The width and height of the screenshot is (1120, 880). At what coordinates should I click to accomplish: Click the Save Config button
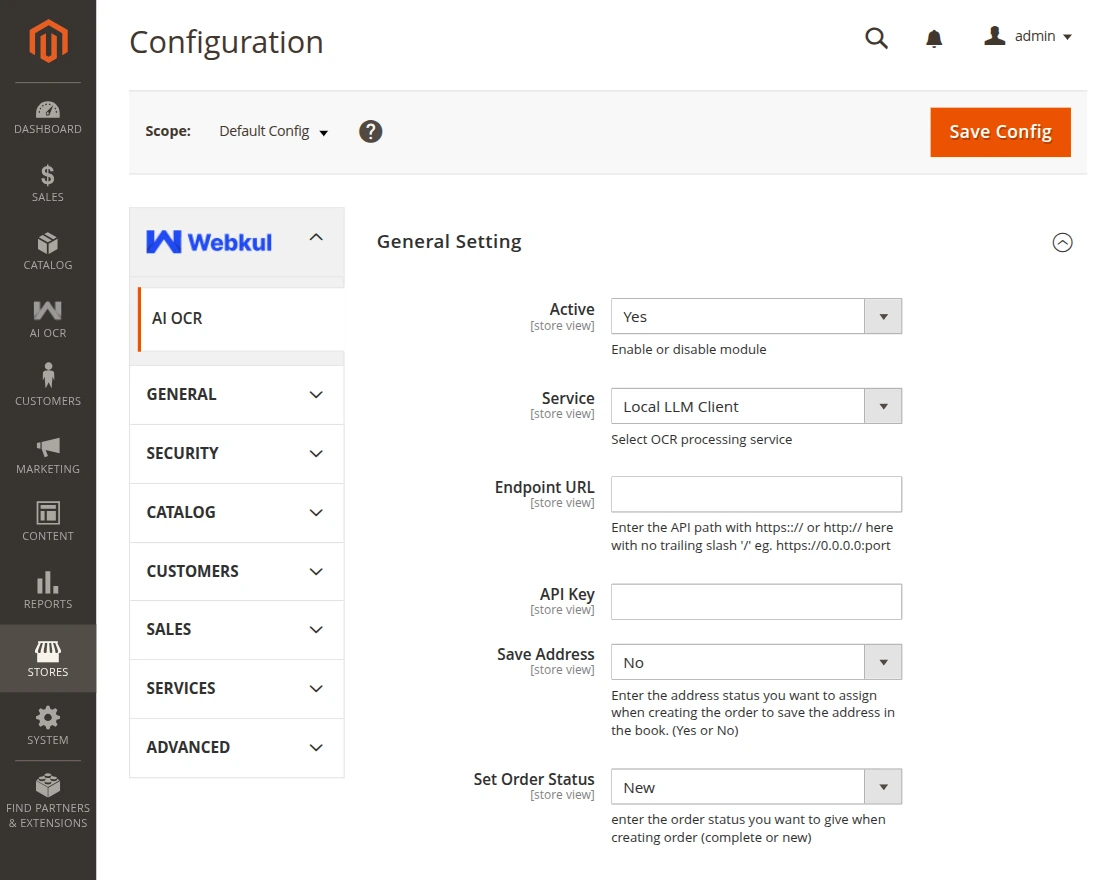tap(1000, 131)
